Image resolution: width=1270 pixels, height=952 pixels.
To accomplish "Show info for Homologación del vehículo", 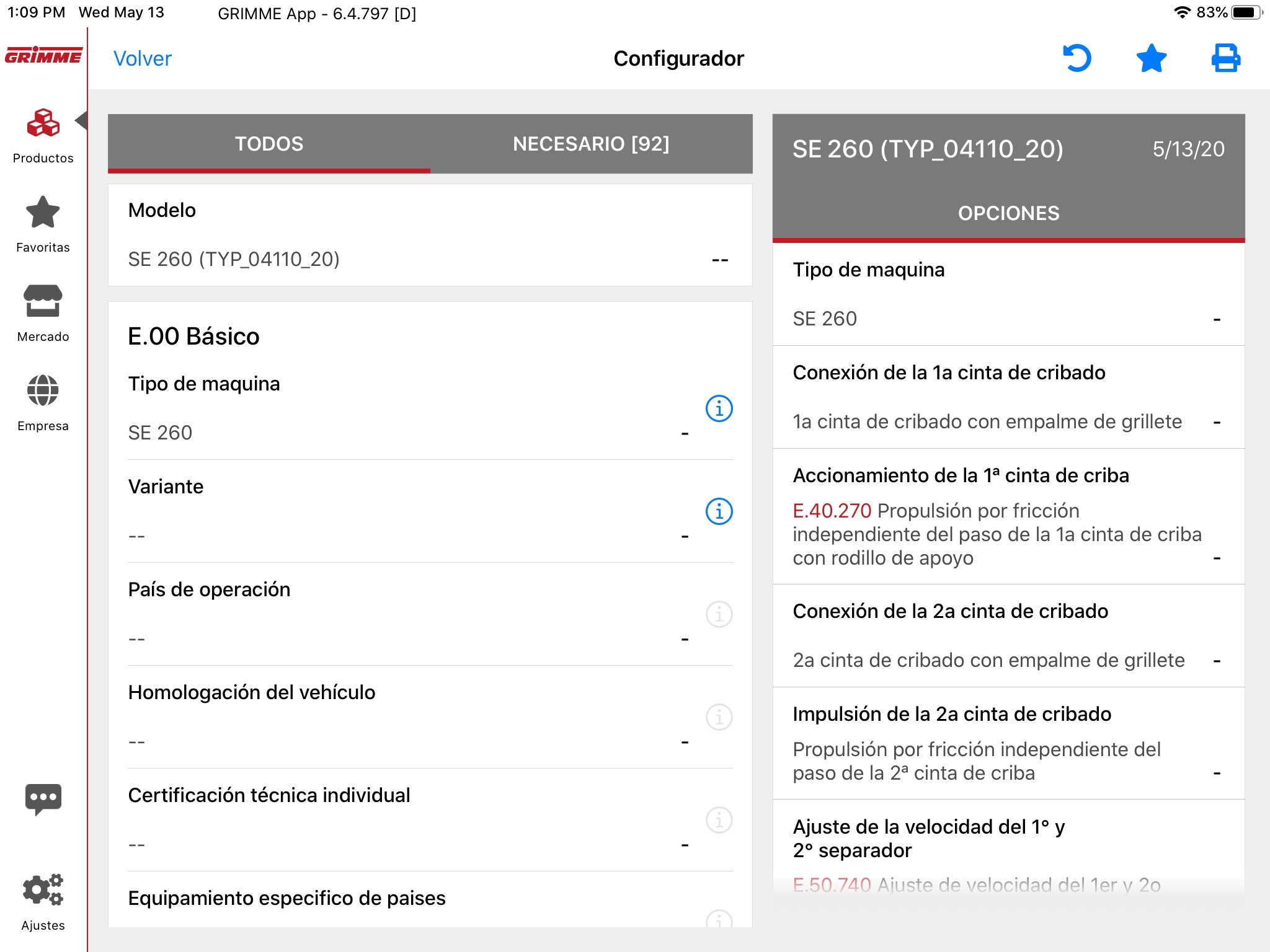I will click(719, 717).
